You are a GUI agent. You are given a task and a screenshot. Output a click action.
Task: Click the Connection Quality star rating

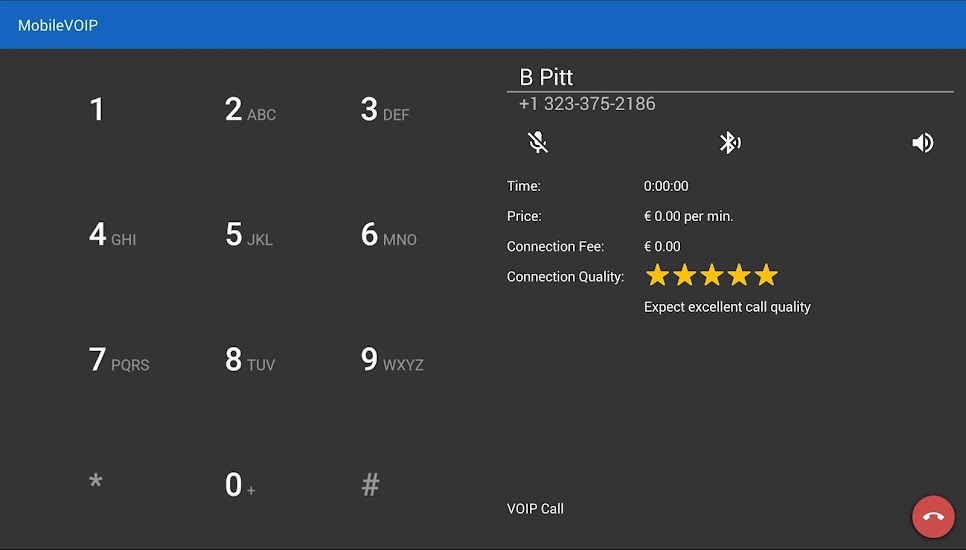tap(712, 275)
